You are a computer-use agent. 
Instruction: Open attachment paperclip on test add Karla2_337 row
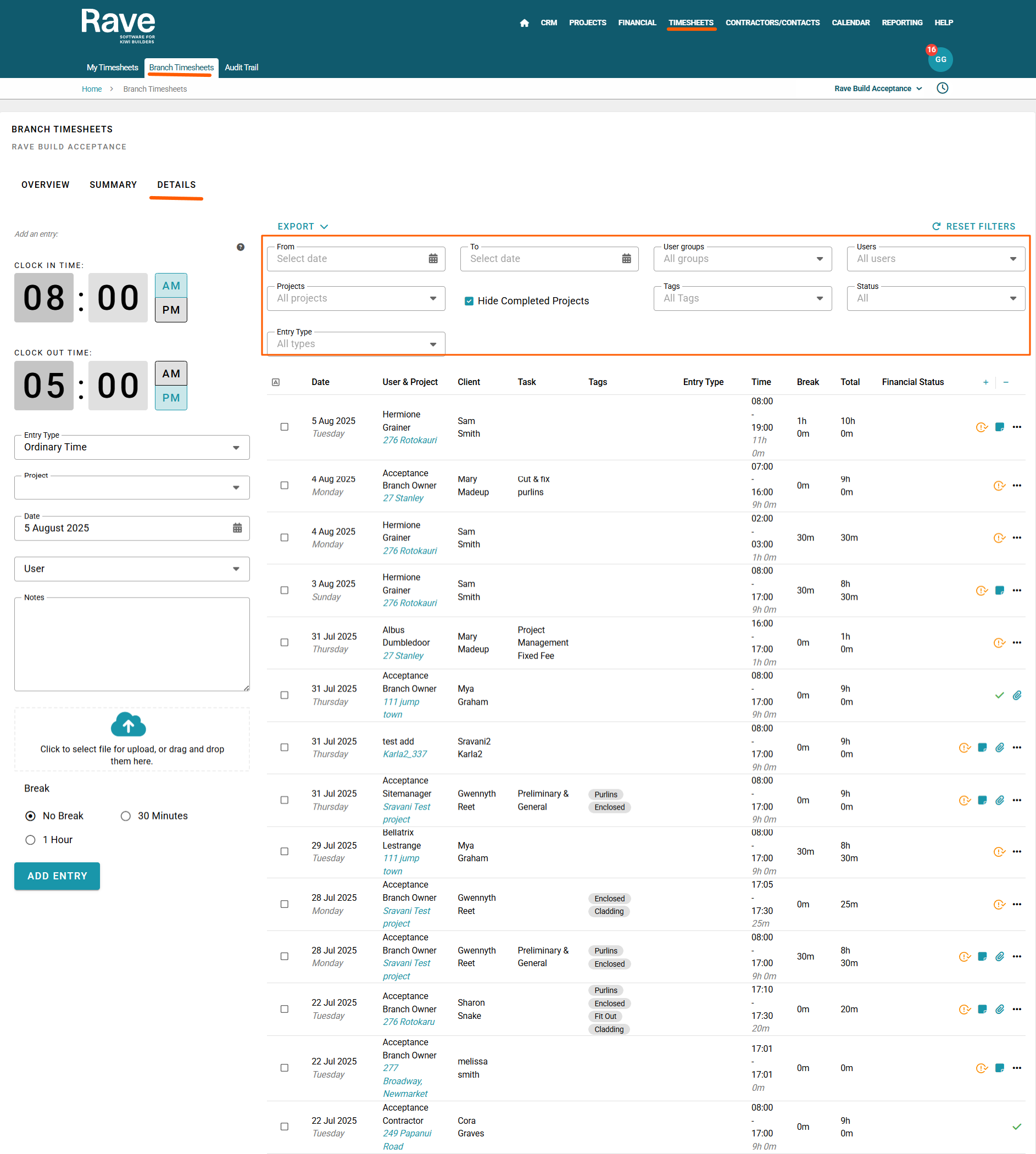pyautogui.click(x=1000, y=748)
